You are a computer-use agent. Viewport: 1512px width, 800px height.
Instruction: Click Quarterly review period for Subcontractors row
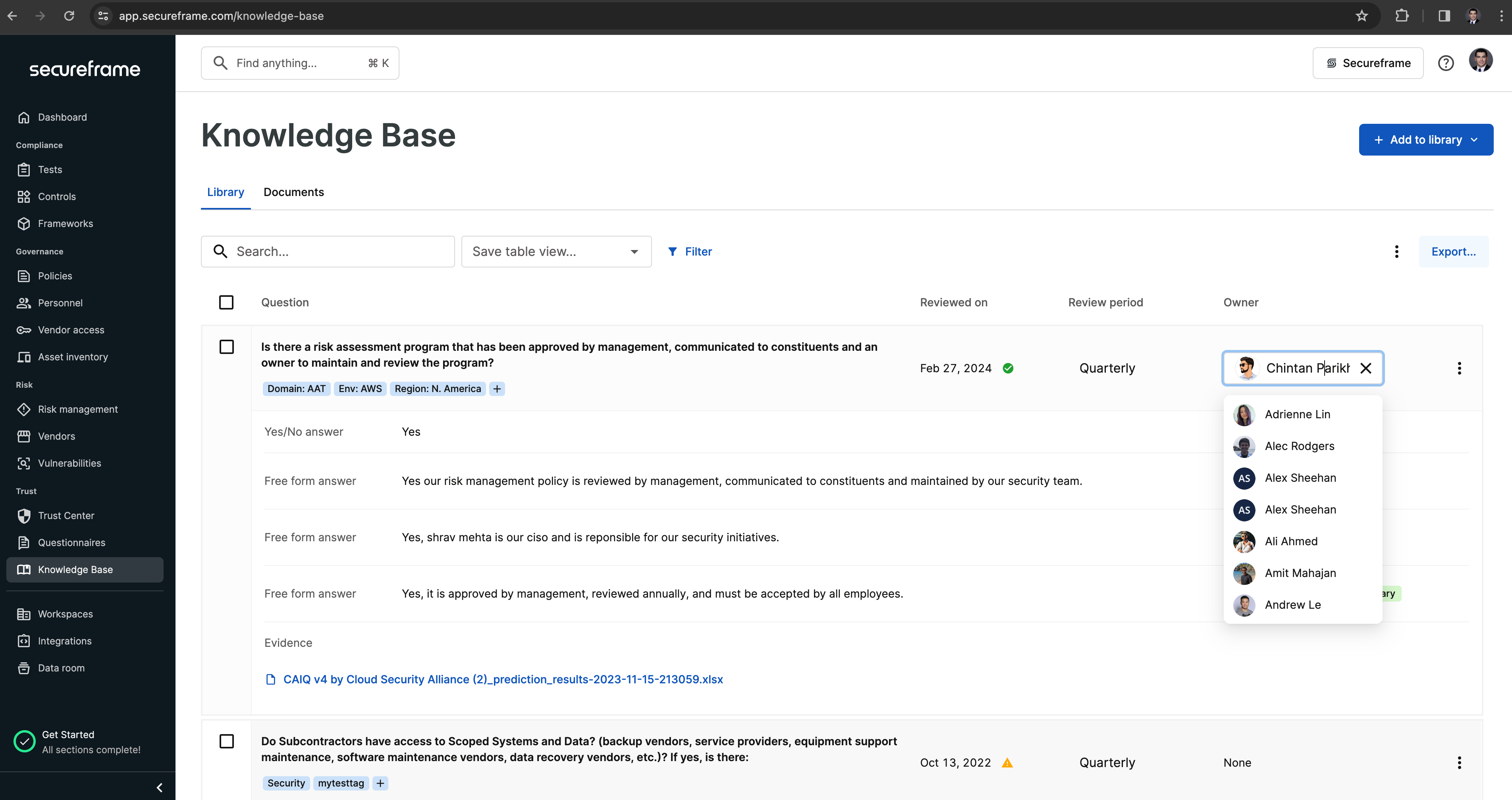tap(1107, 762)
